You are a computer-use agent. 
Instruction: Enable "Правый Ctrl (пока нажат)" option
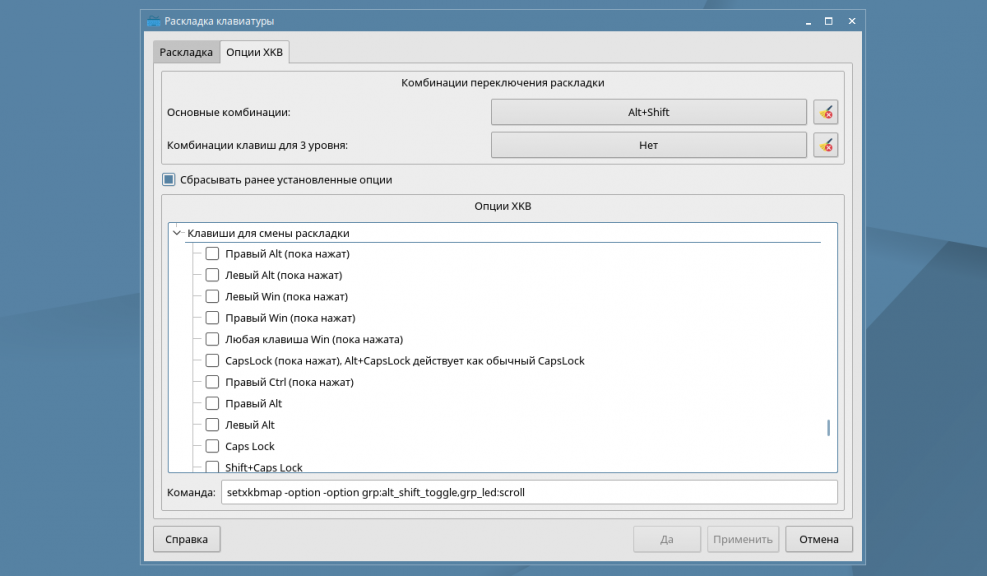(212, 382)
